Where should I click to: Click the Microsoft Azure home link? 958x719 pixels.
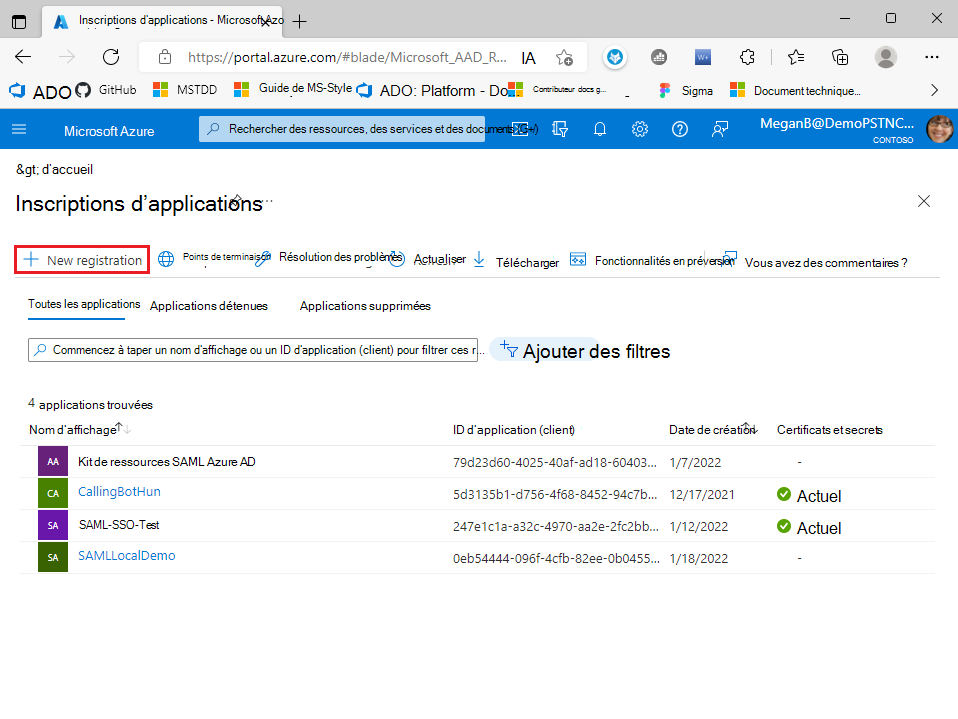(109, 131)
